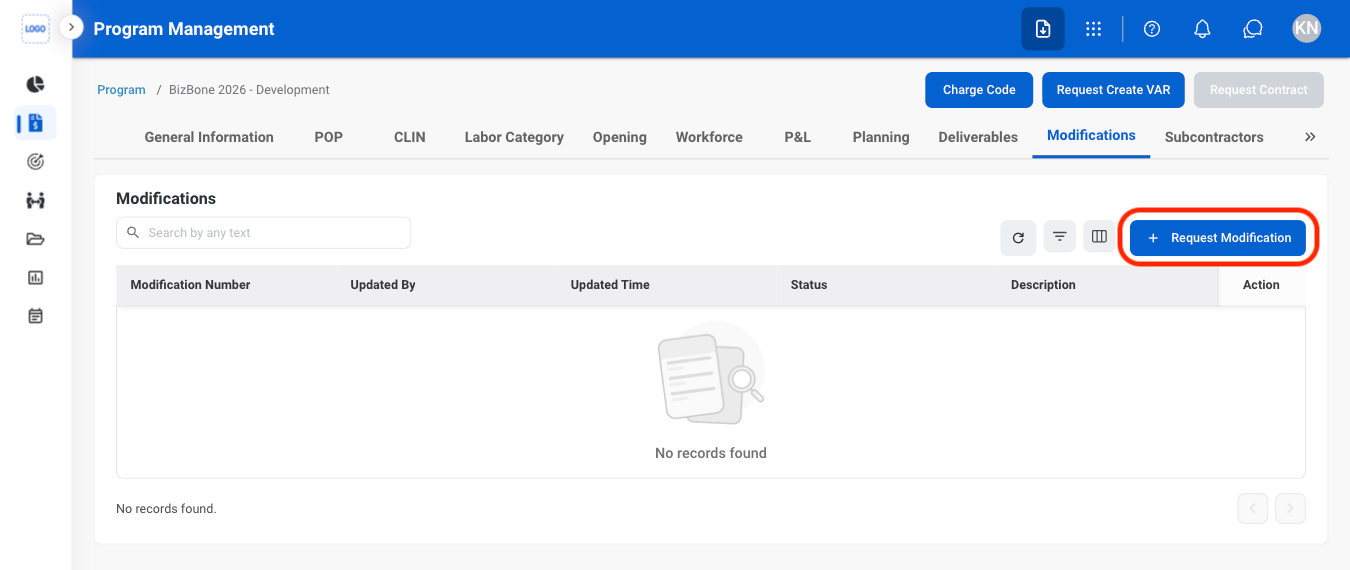The image size is (1350, 570).
Task: Click the search magnifier icon
Action: point(134,233)
